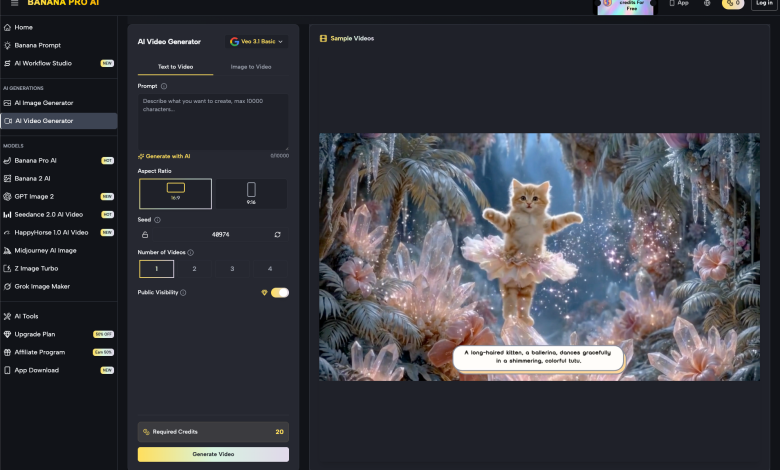Click the Banana Pro AI logo

[x=63, y=3]
